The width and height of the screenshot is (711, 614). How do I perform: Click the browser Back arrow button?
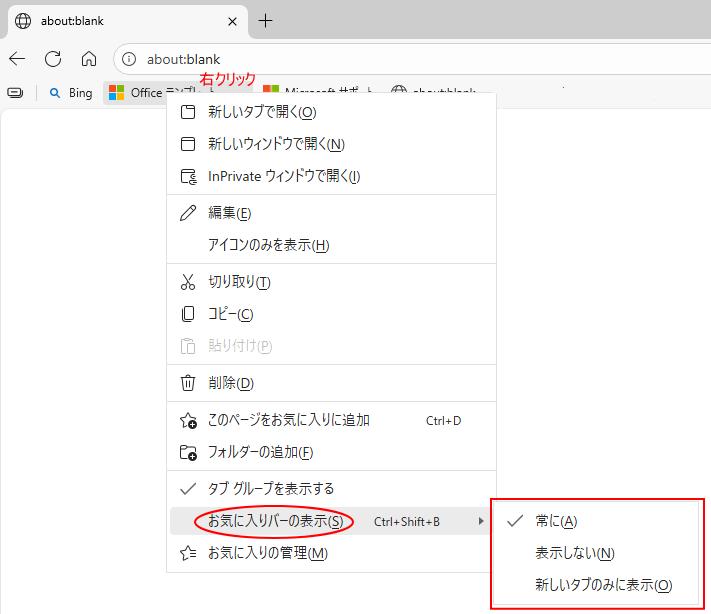[x=18, y=59]
